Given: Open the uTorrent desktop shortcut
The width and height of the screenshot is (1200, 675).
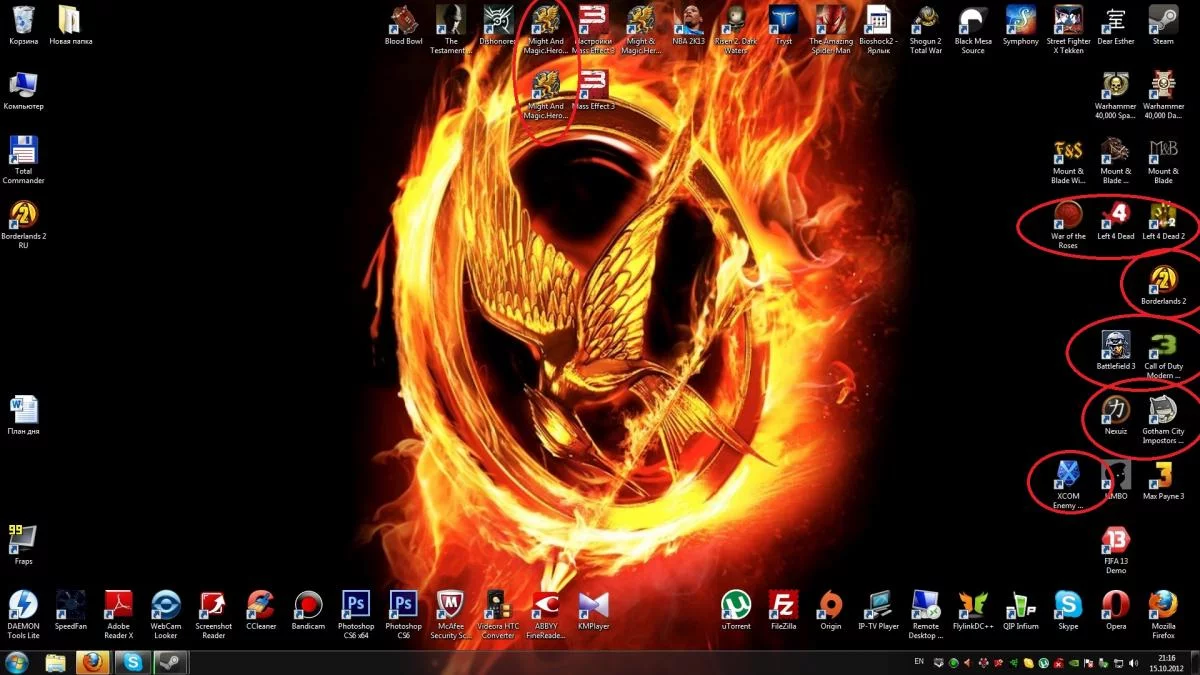Looking at the screenshot, I should (x=736, y=611).
